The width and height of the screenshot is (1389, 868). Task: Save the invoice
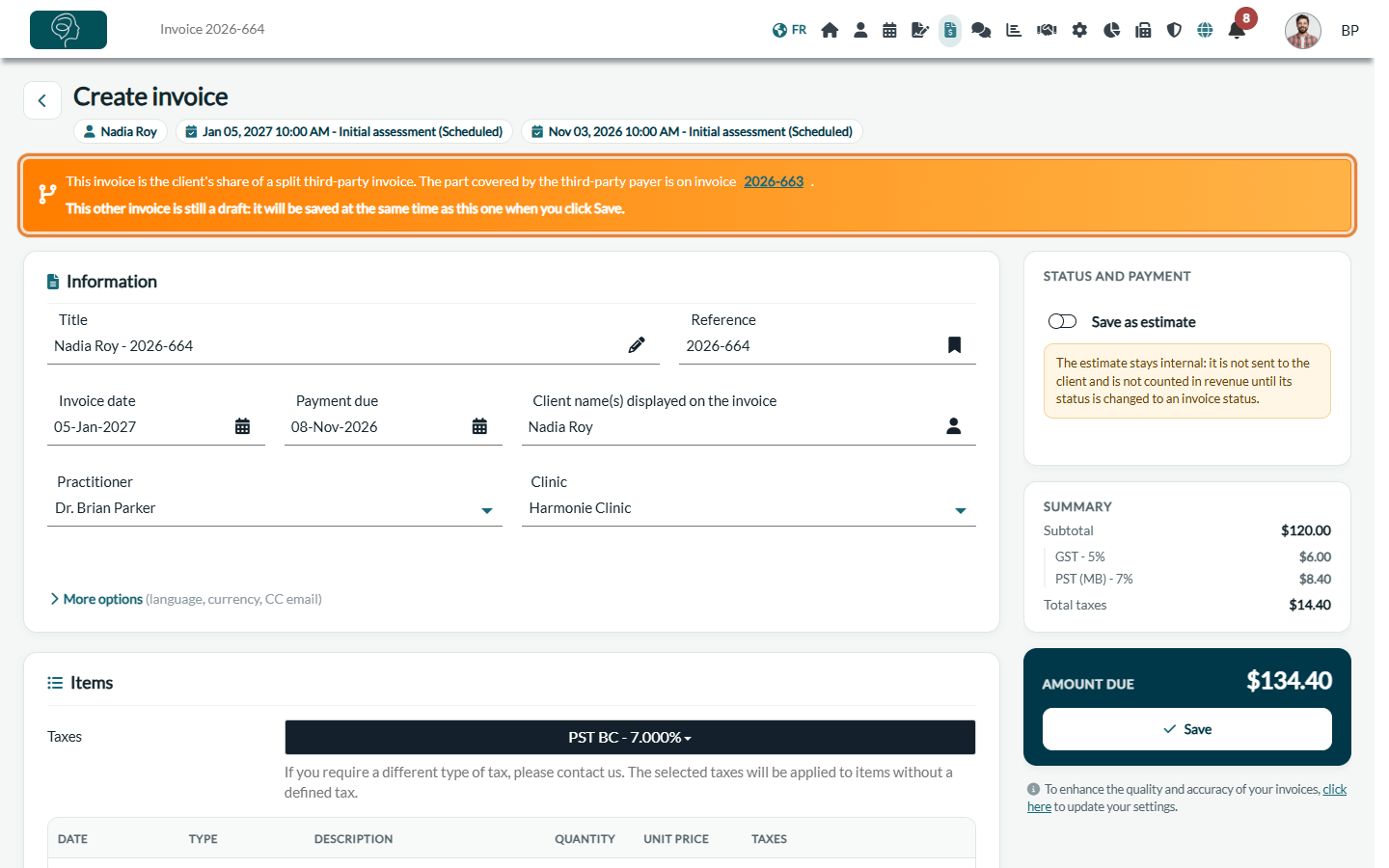pyautogui.click(x=1187, y=729)
